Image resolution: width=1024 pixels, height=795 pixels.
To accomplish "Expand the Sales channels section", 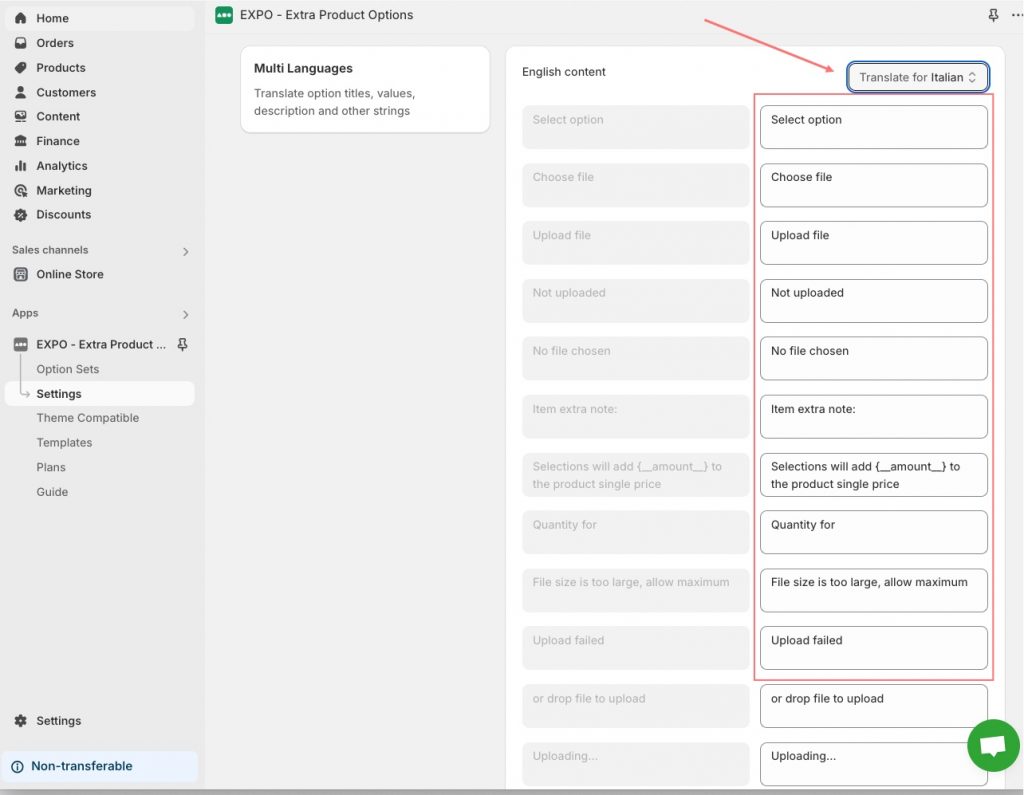I will [x=185, y=251].
